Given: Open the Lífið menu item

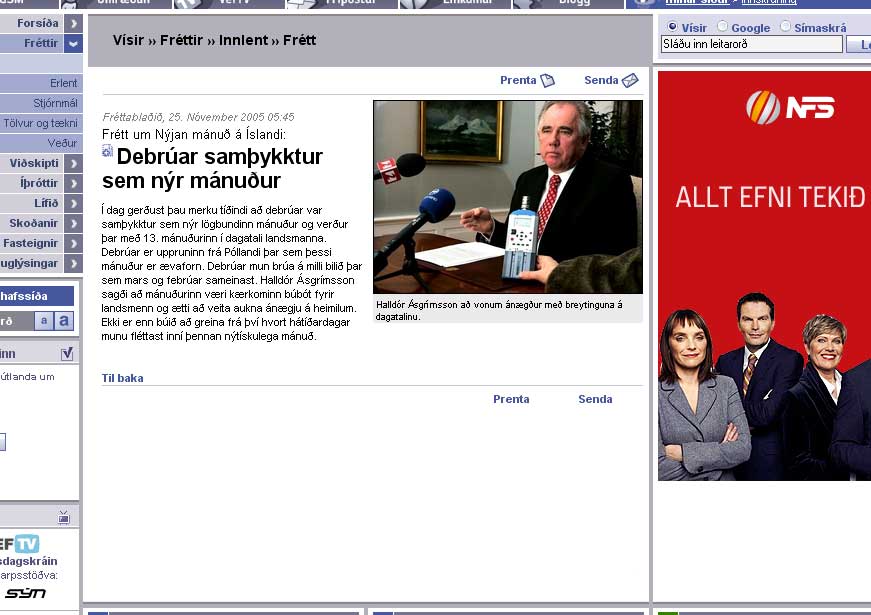Looking at the screenshot, I should coord(32,203).
